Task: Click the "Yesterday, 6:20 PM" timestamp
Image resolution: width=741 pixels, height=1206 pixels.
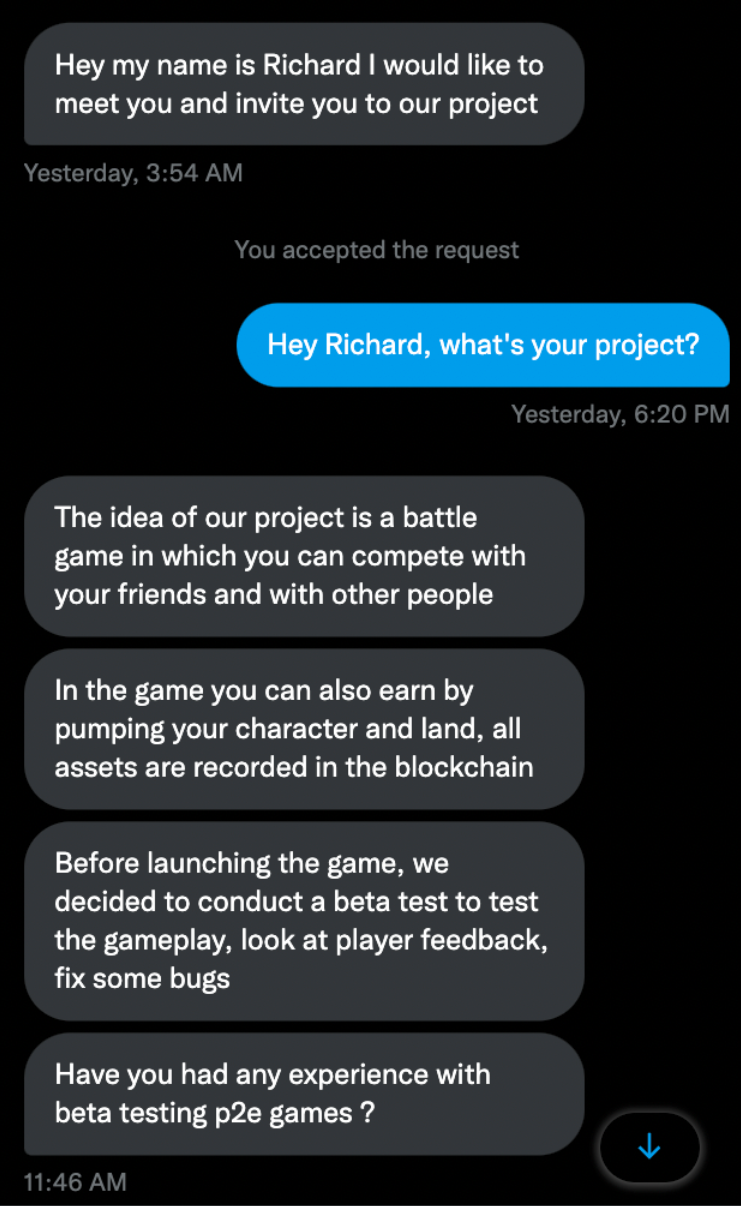Action: pos(620,414)
